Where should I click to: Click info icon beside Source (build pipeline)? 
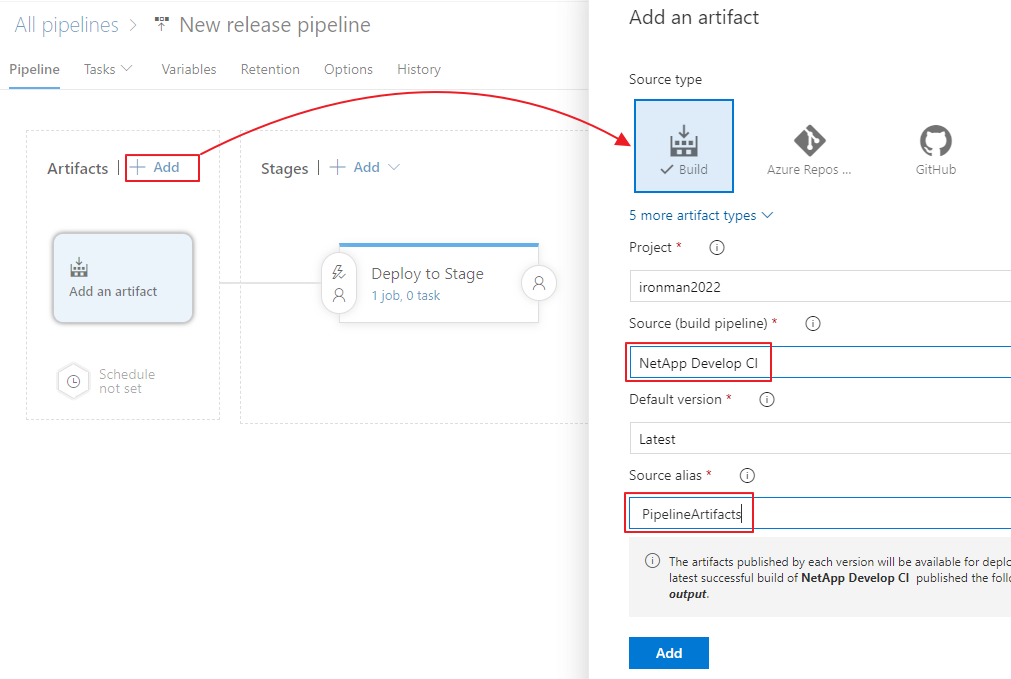pos(813,323)
